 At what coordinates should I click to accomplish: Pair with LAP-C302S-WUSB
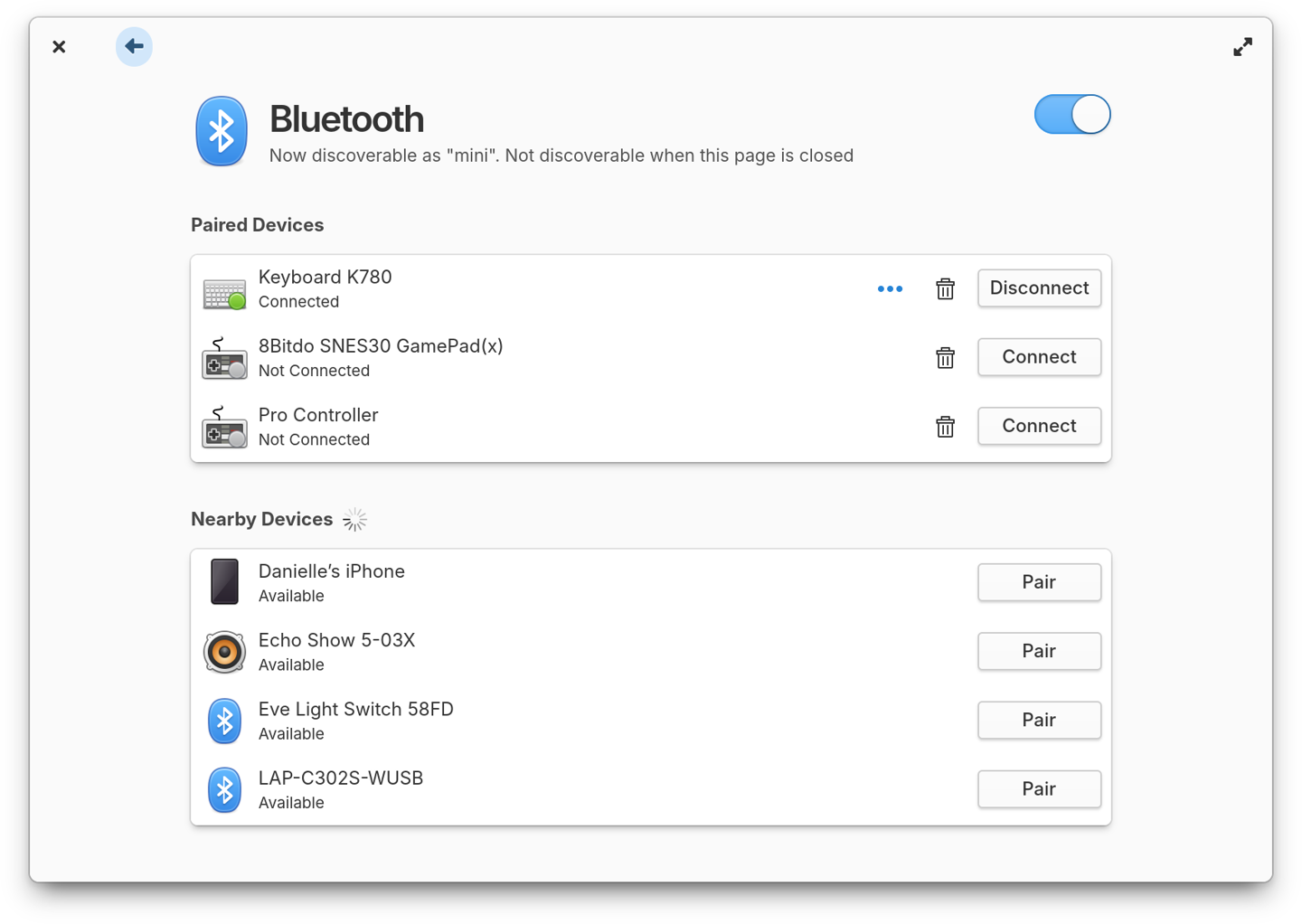(x=1039, y=789)
